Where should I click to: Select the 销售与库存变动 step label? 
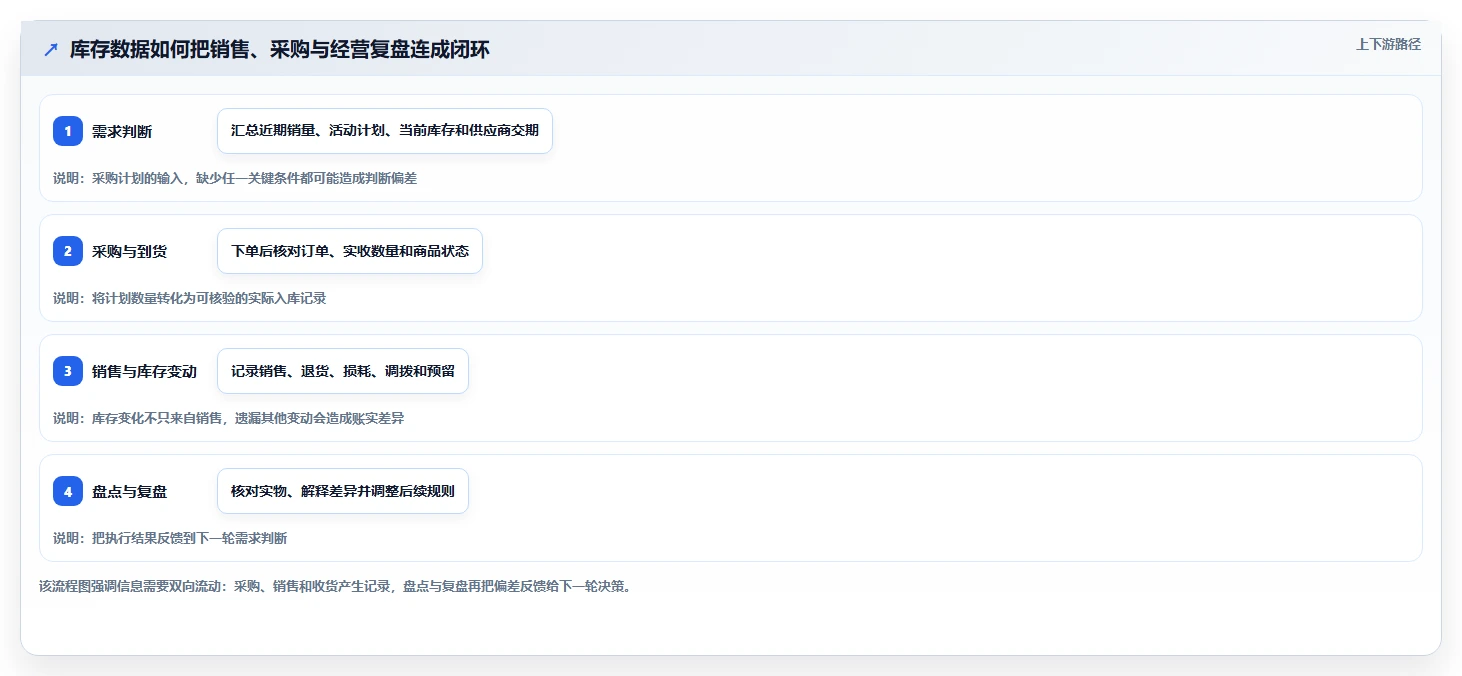pyautogui.click(x=144, y=372)
